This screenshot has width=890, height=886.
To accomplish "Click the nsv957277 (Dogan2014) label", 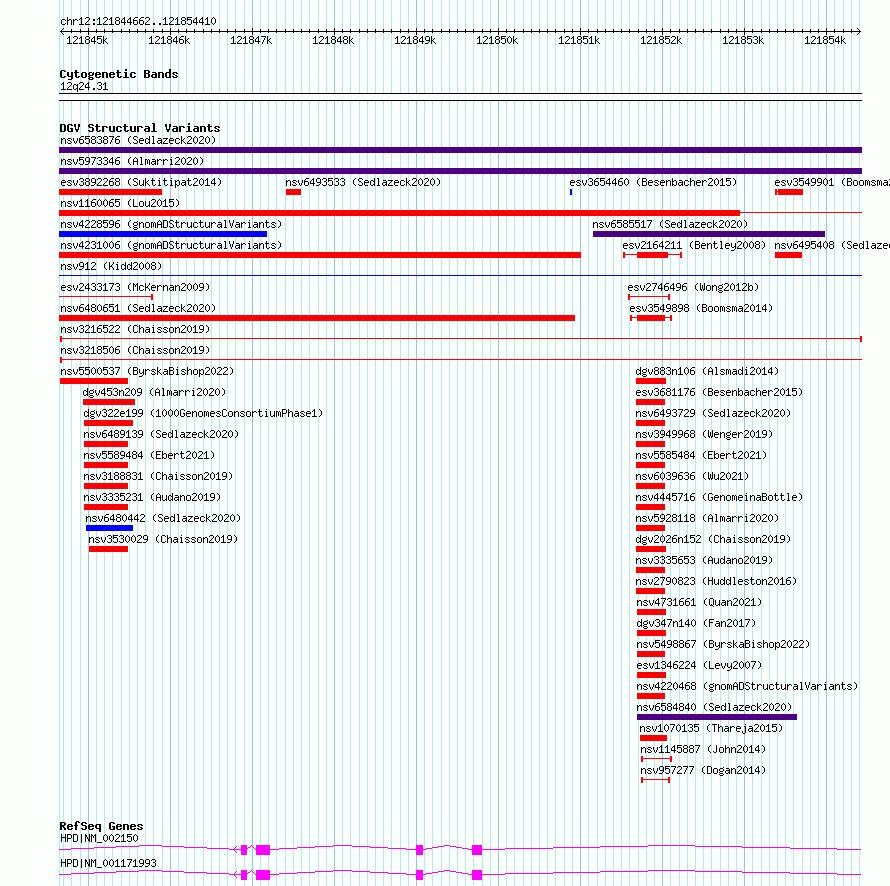I will pyautogui.click(x=703, y=770).
